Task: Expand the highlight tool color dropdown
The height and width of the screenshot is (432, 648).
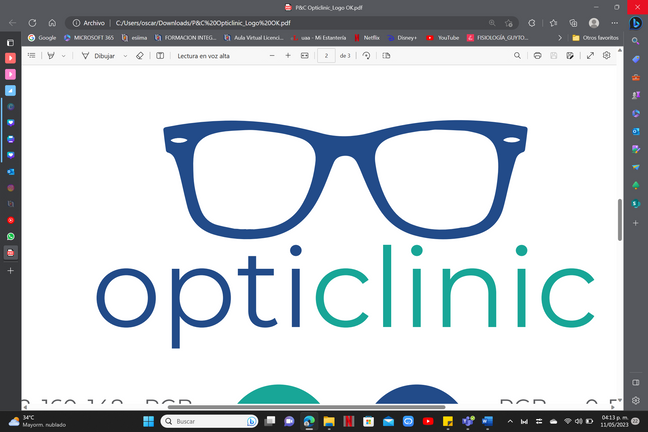Action: coord(65,56)
